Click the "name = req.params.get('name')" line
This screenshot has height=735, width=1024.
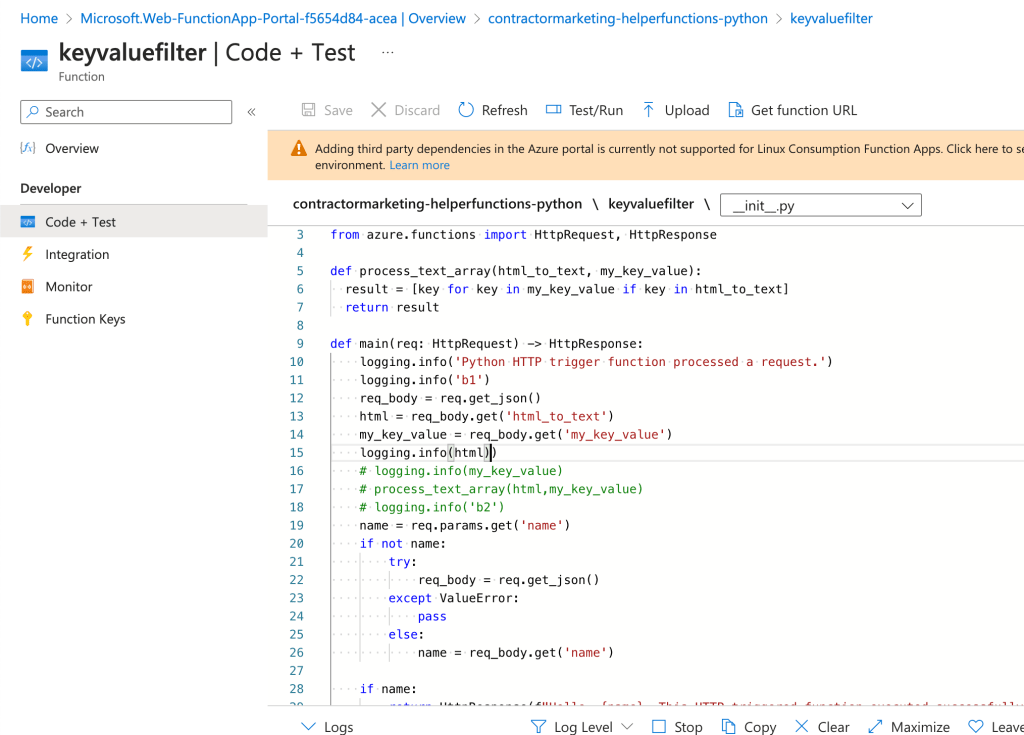pos(464,525)
